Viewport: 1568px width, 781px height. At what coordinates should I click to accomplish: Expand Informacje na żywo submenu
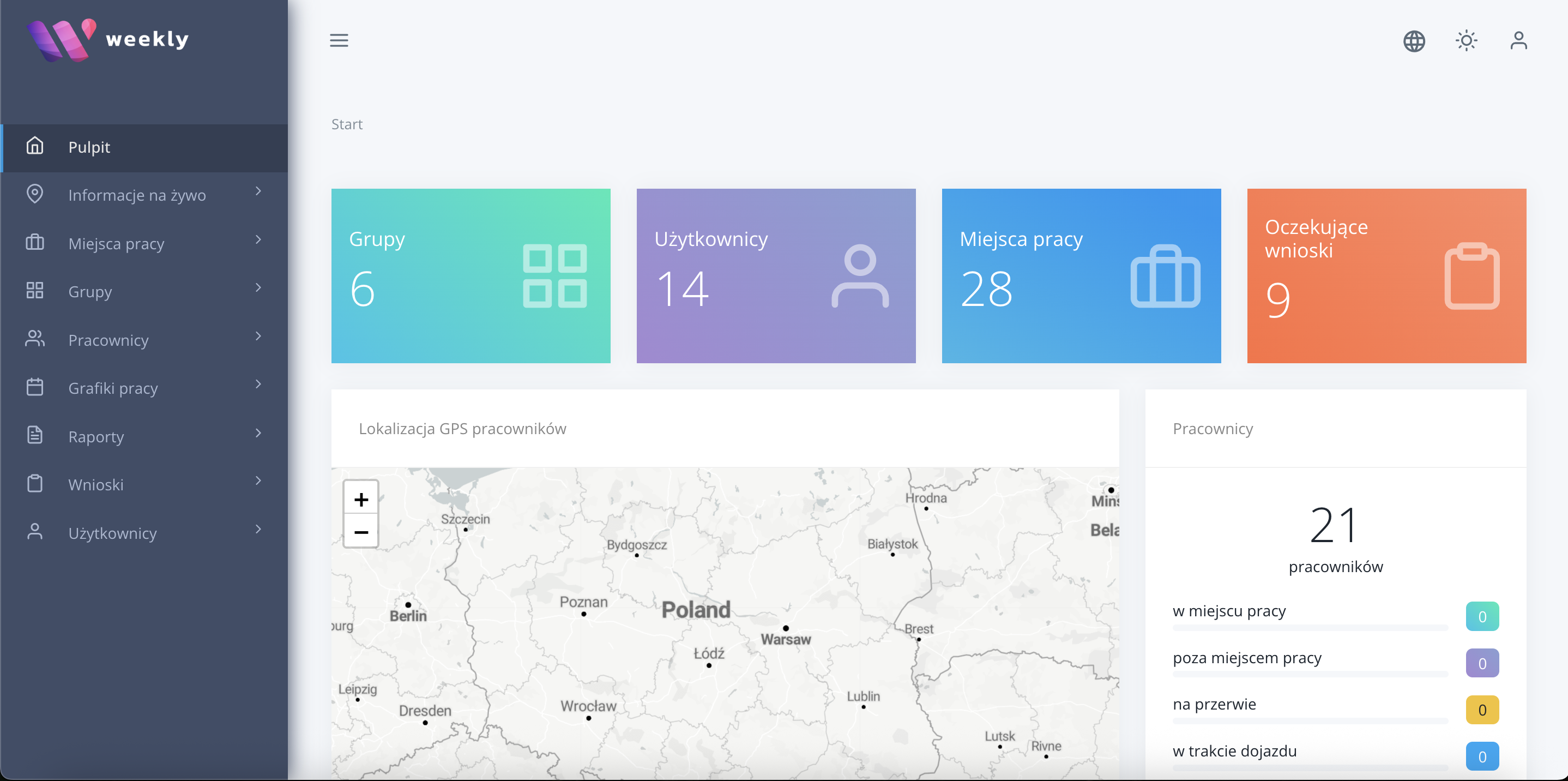pyautogui.click(x=258, y=191)
